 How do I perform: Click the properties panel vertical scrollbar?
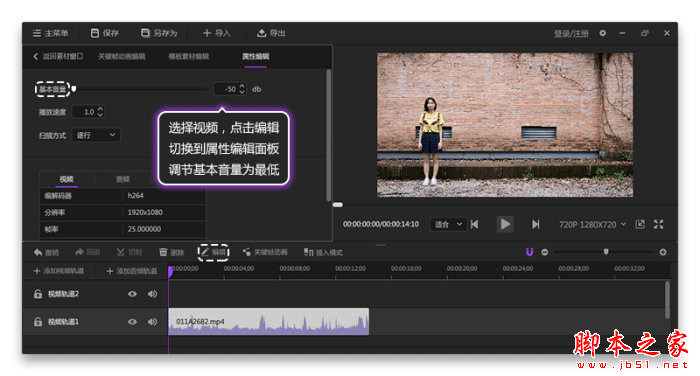tap(329, 135)
